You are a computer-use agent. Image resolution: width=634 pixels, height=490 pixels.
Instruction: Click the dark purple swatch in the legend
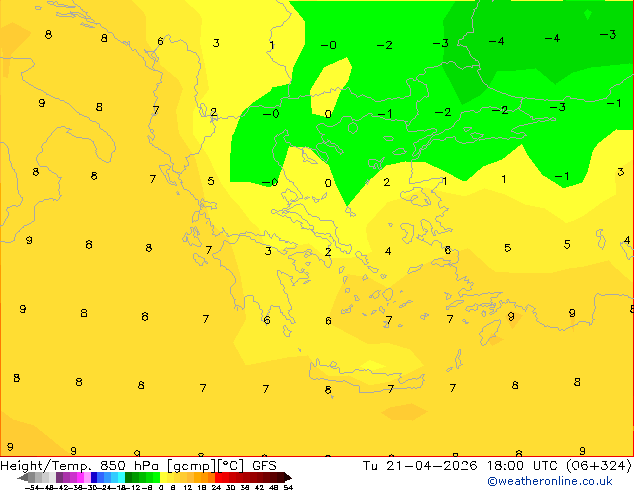pos(59,477)
